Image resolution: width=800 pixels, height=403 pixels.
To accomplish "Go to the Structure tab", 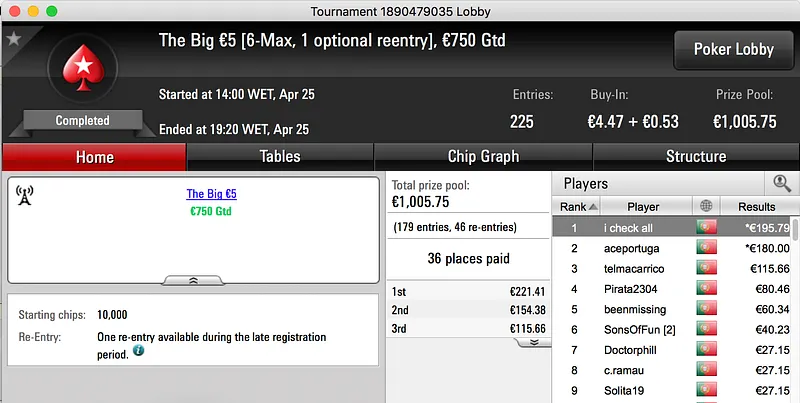I will pos(695,157).
